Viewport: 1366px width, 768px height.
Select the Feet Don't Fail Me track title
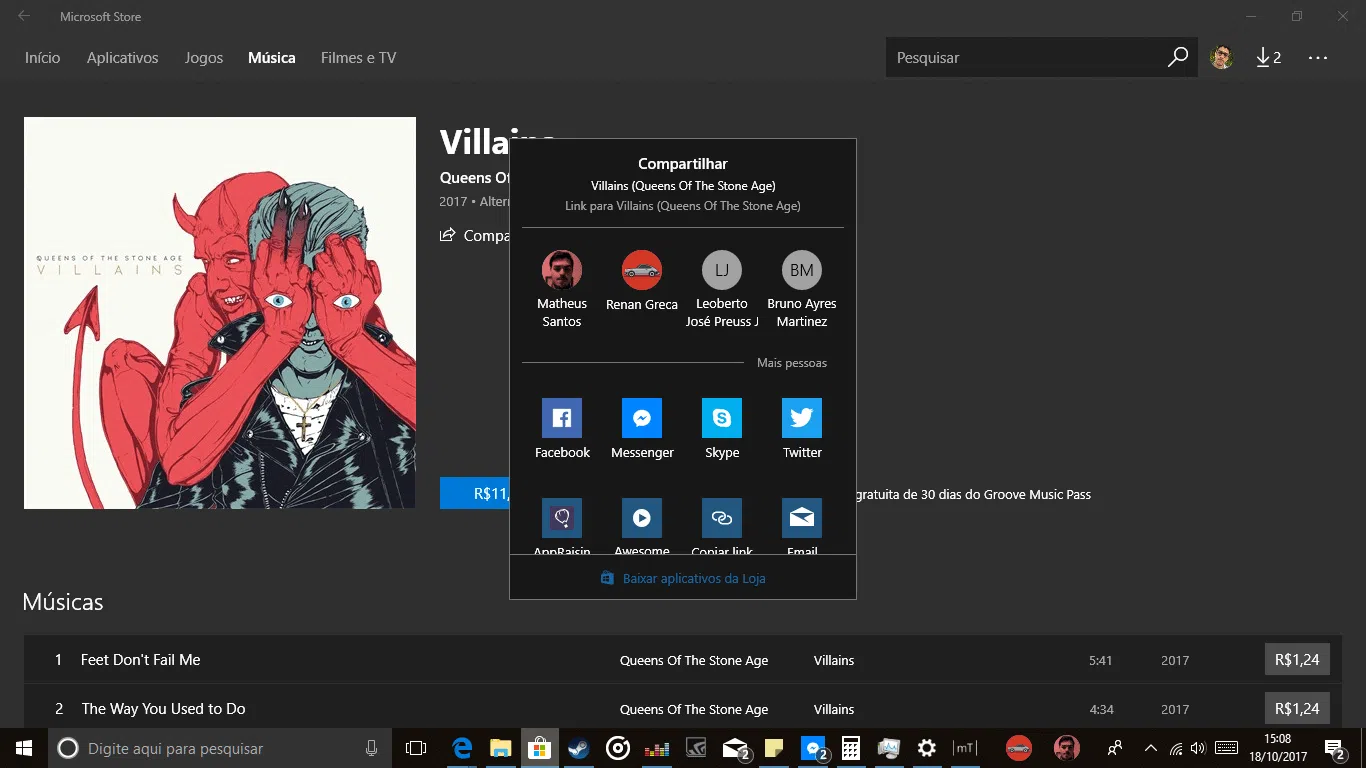(x=141, y=660)
